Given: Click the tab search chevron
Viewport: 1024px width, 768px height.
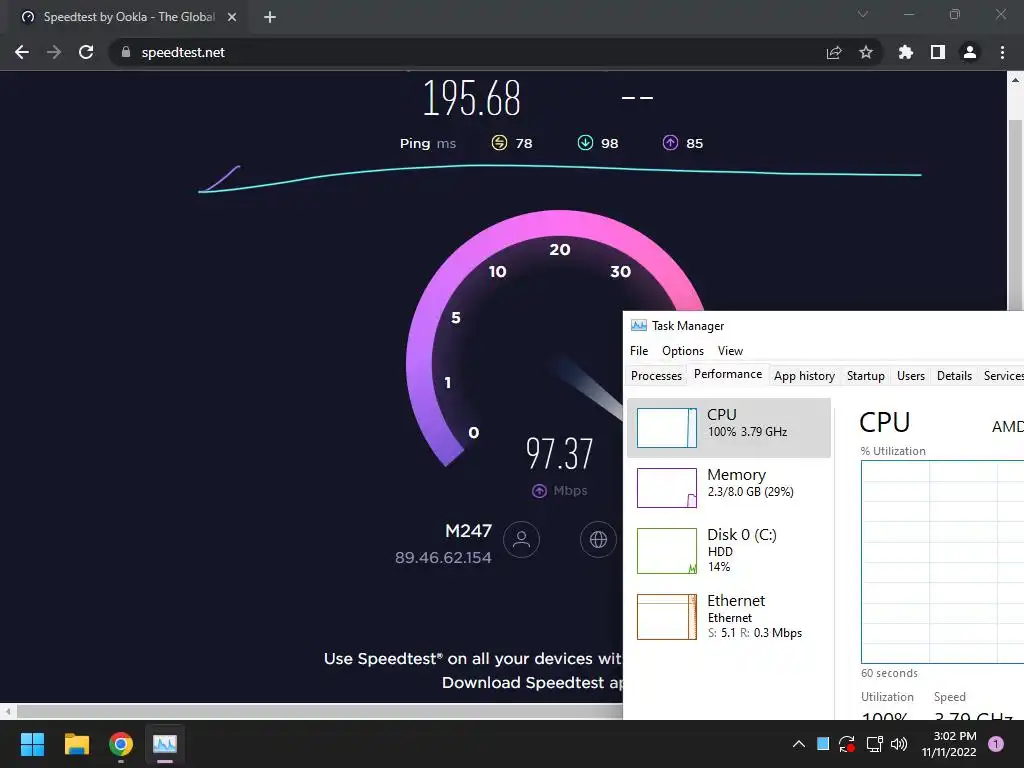Looking at the screenshot, I should 863,14.
